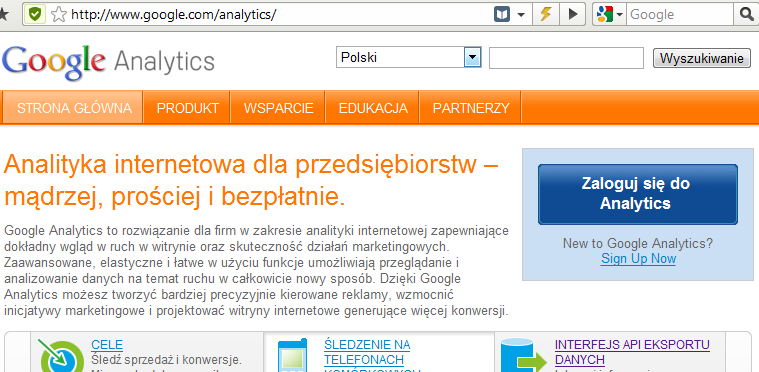This screenshot has height=372, width=759.
Task: Click the lightning bolt icon
Action: point(546,15)
